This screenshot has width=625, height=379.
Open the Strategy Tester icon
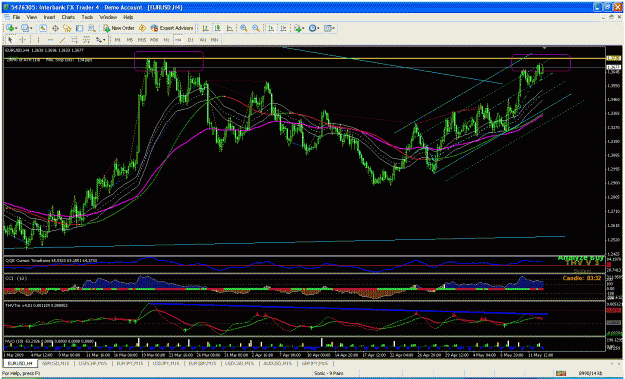92,28
